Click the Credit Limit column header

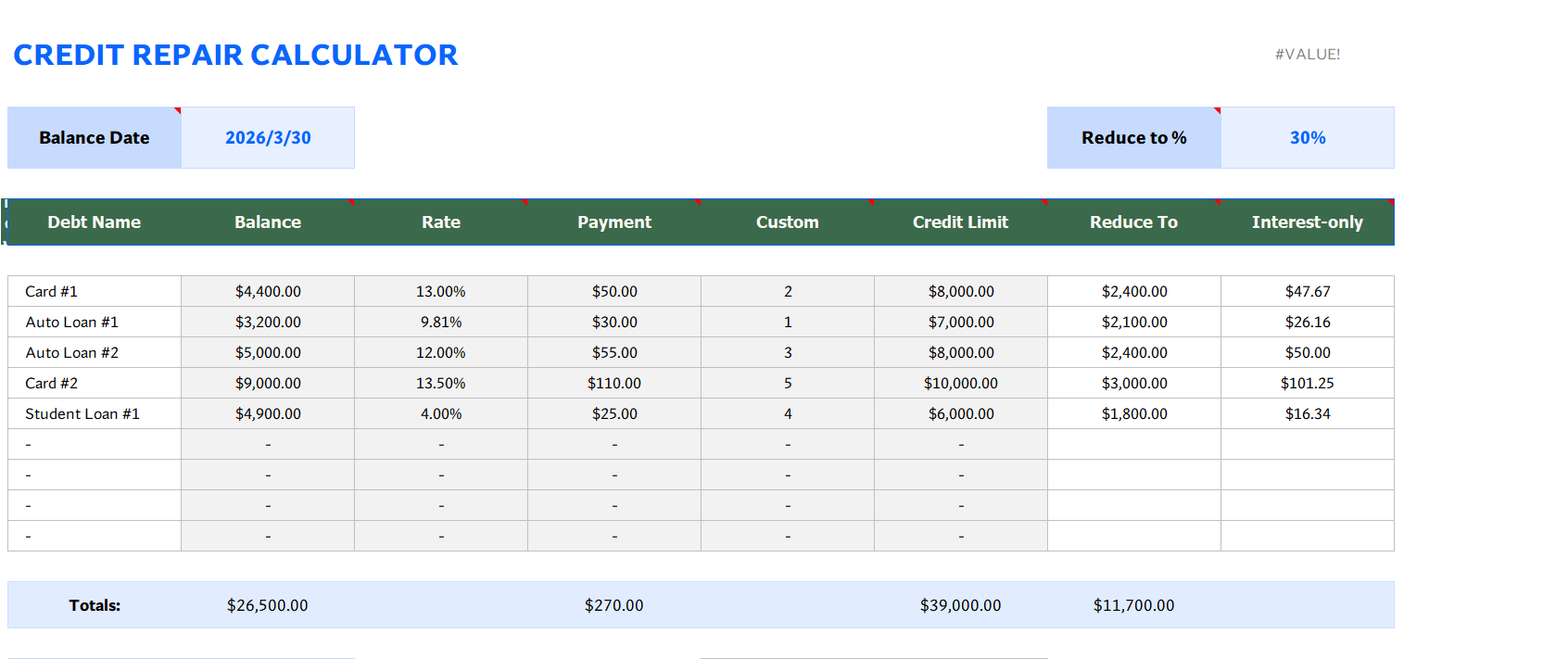tap(961, 222)
